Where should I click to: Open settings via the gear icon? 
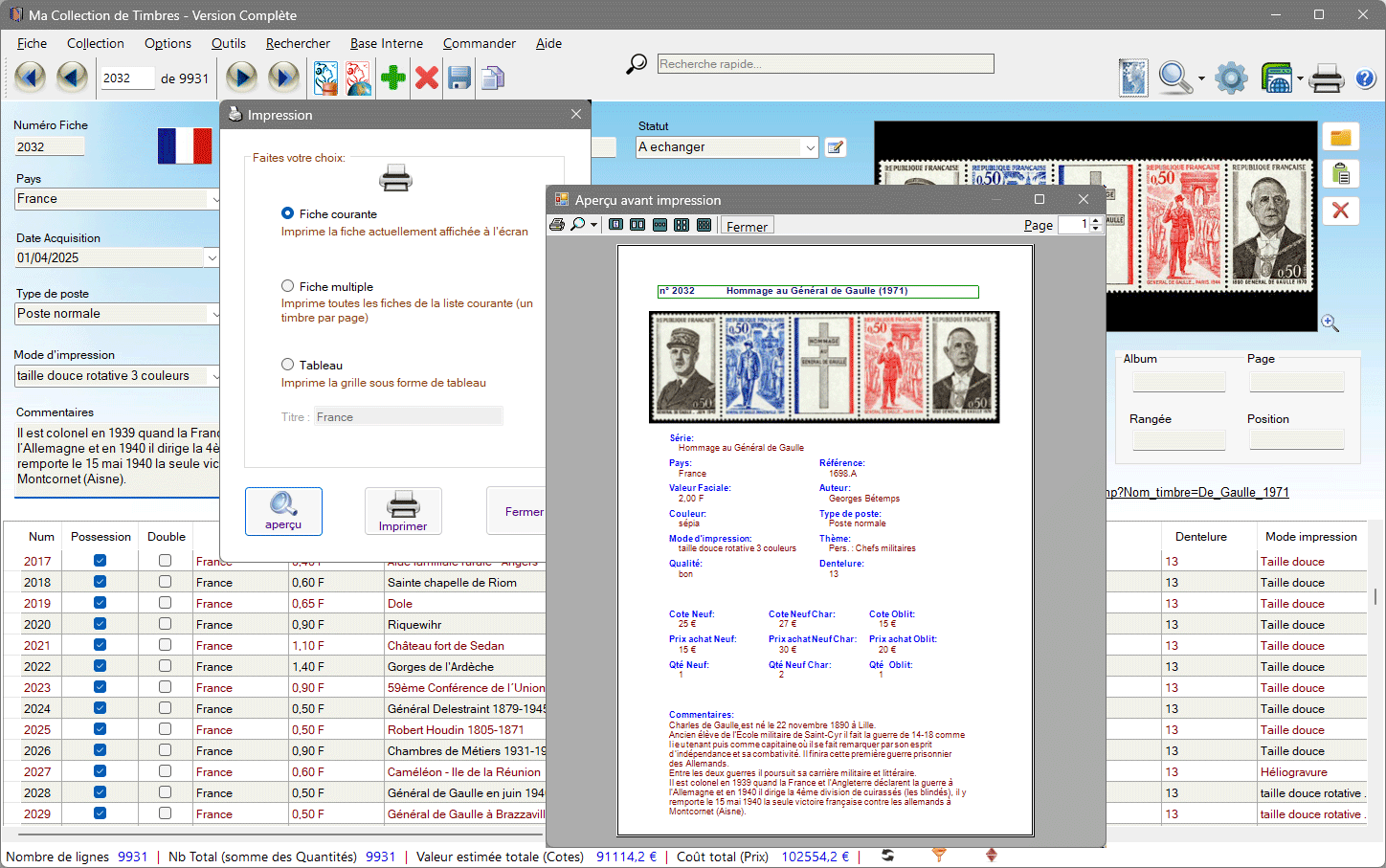[x=1231, y=78]
